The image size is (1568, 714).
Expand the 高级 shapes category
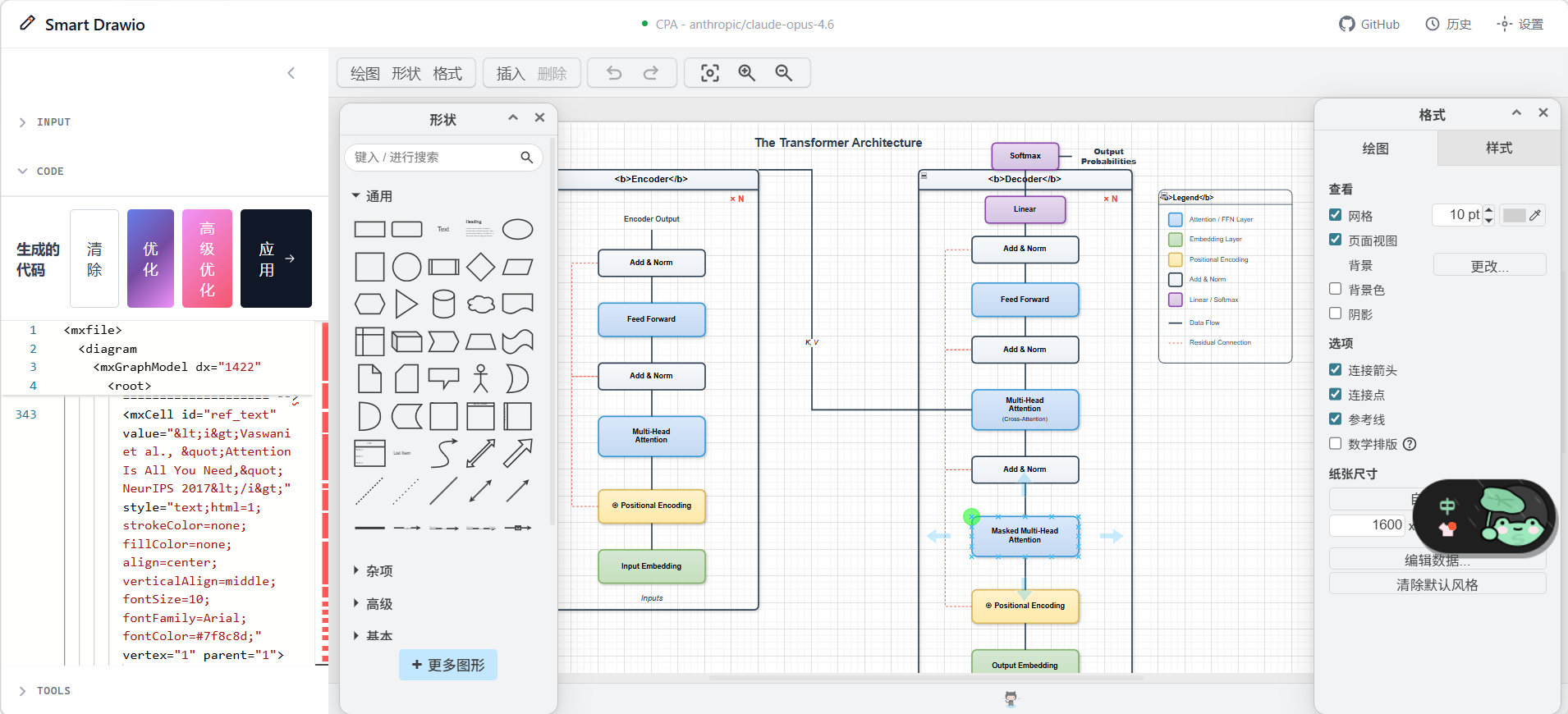(x=372, y=604)
